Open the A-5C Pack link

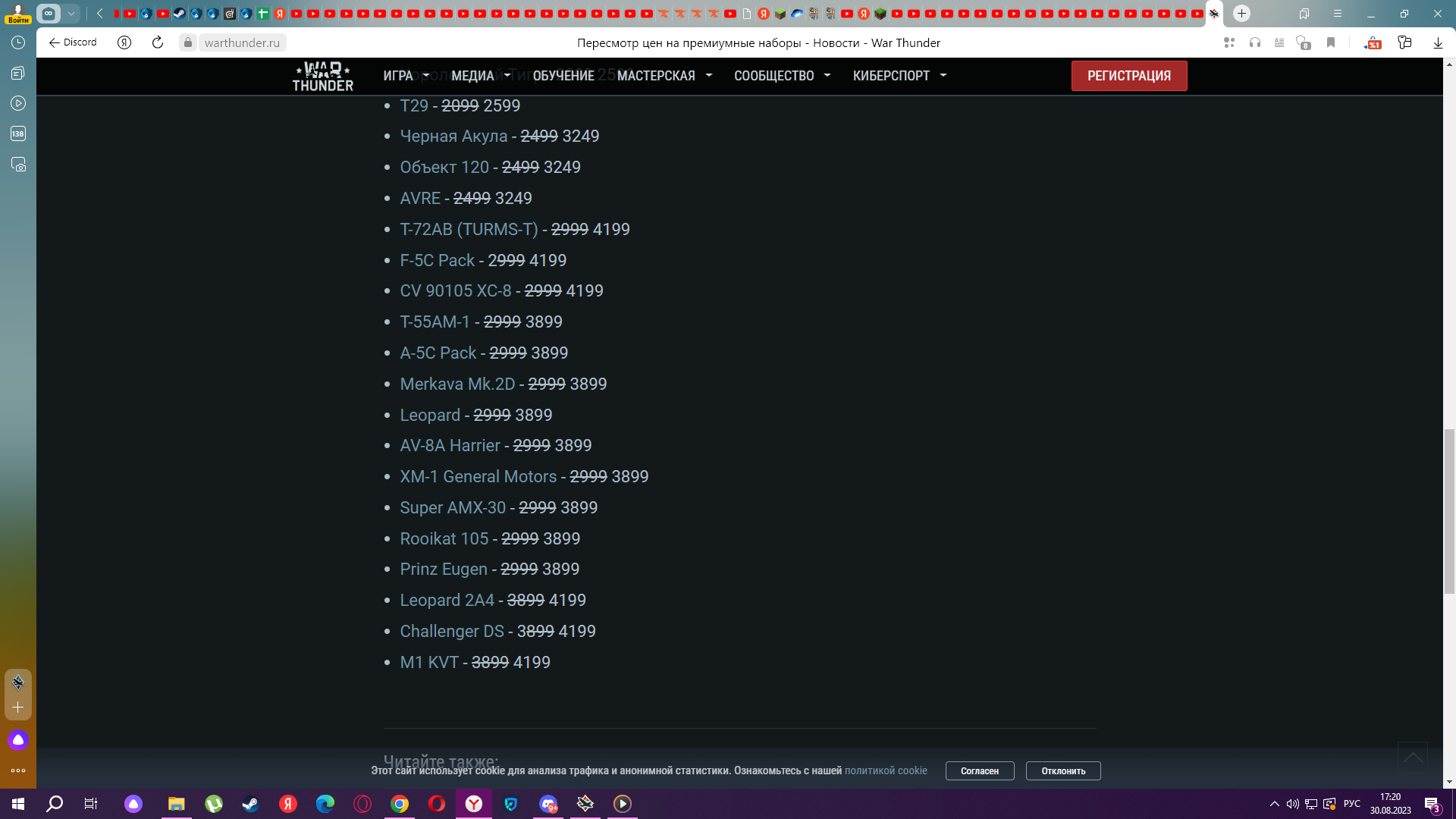[x=438, y=353]
